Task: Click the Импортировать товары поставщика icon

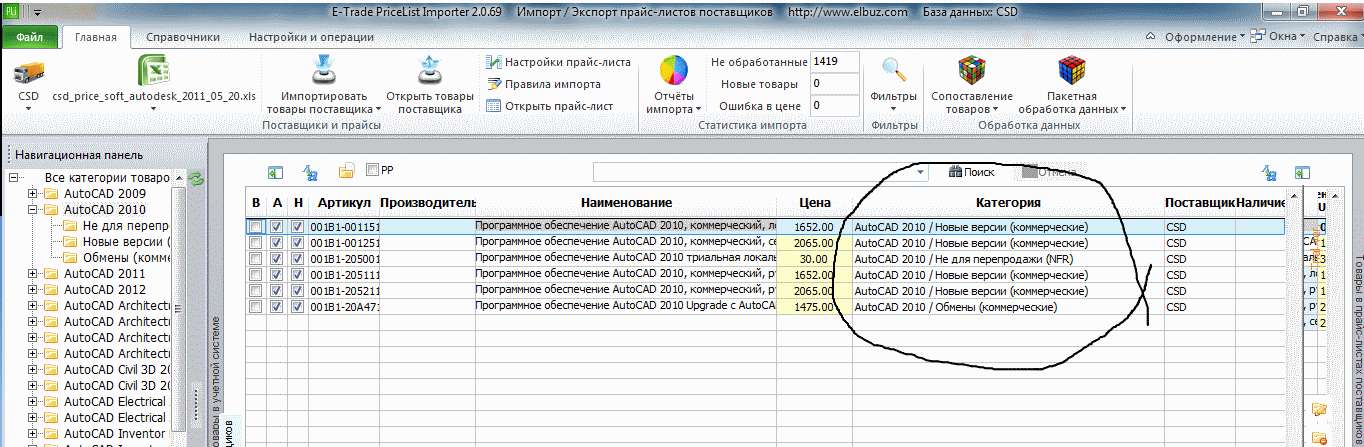Action: pos(324,71)
